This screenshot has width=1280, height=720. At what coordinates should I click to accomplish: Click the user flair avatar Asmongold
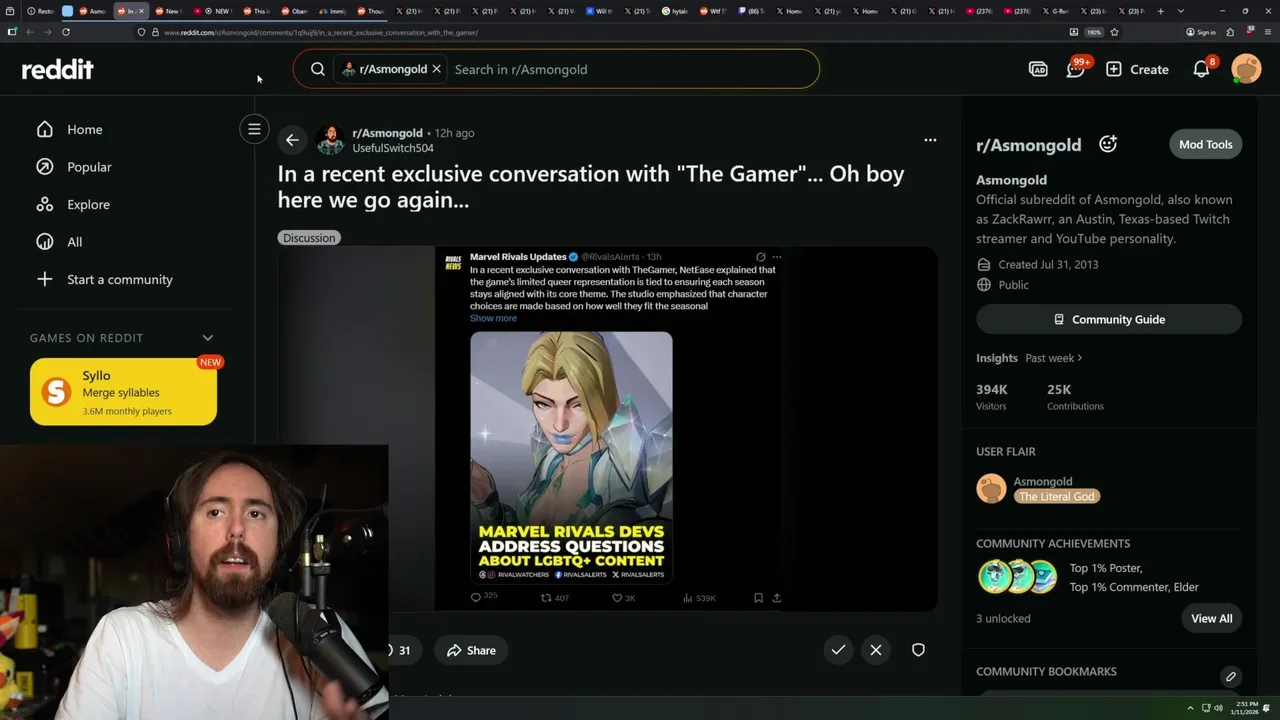991,488
